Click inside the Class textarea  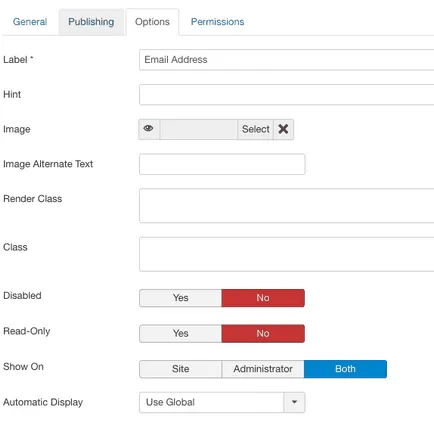click(287, 254)
